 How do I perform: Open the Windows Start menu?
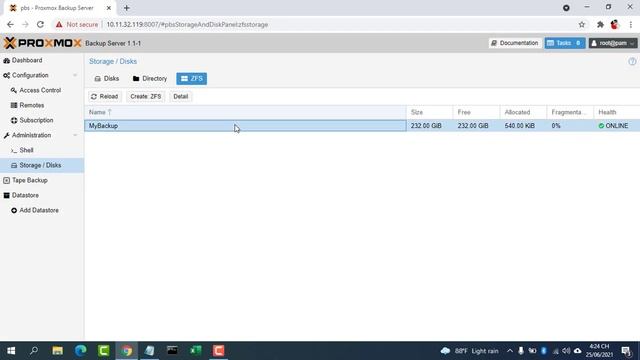tap(11, 351)
